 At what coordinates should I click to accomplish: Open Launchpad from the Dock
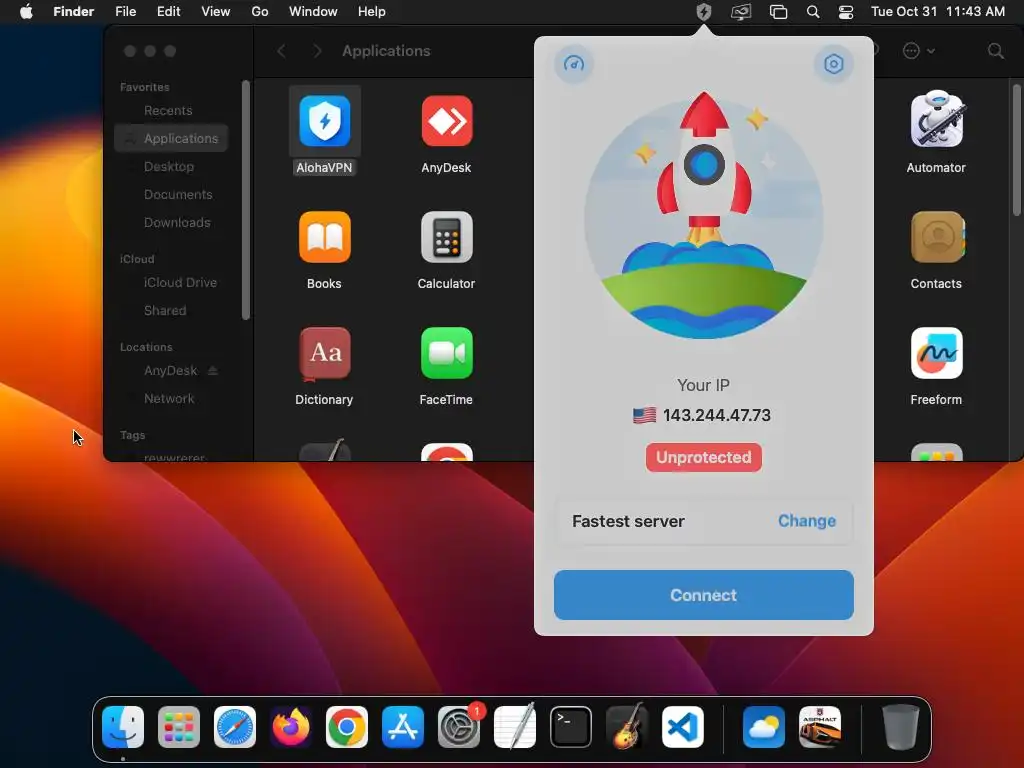click(x=179, y=727)
